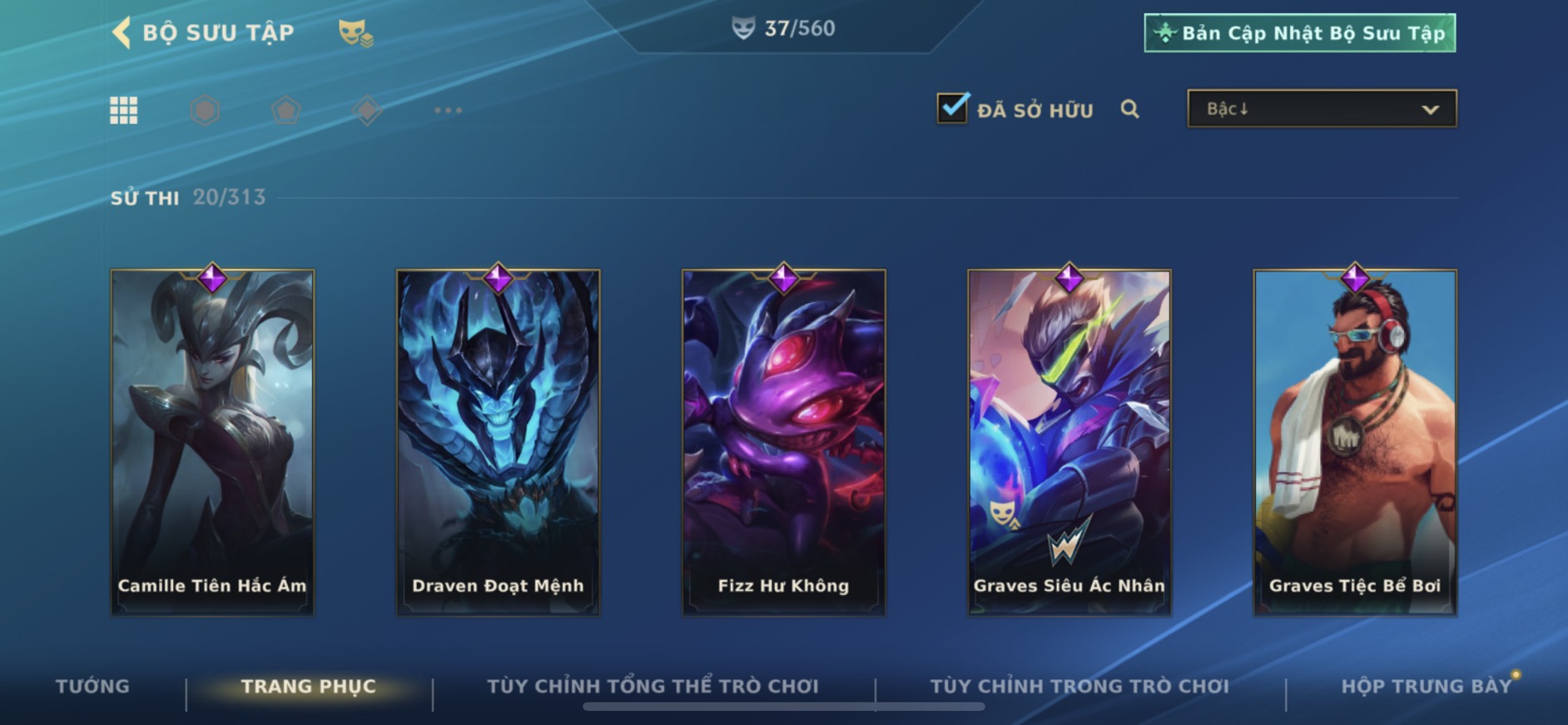Open Tùy Chỉnh Tổng Thể Trò Chơi tab
Image resolution: width=1568 pixels, height=725 pixels.
pos(653,687)
